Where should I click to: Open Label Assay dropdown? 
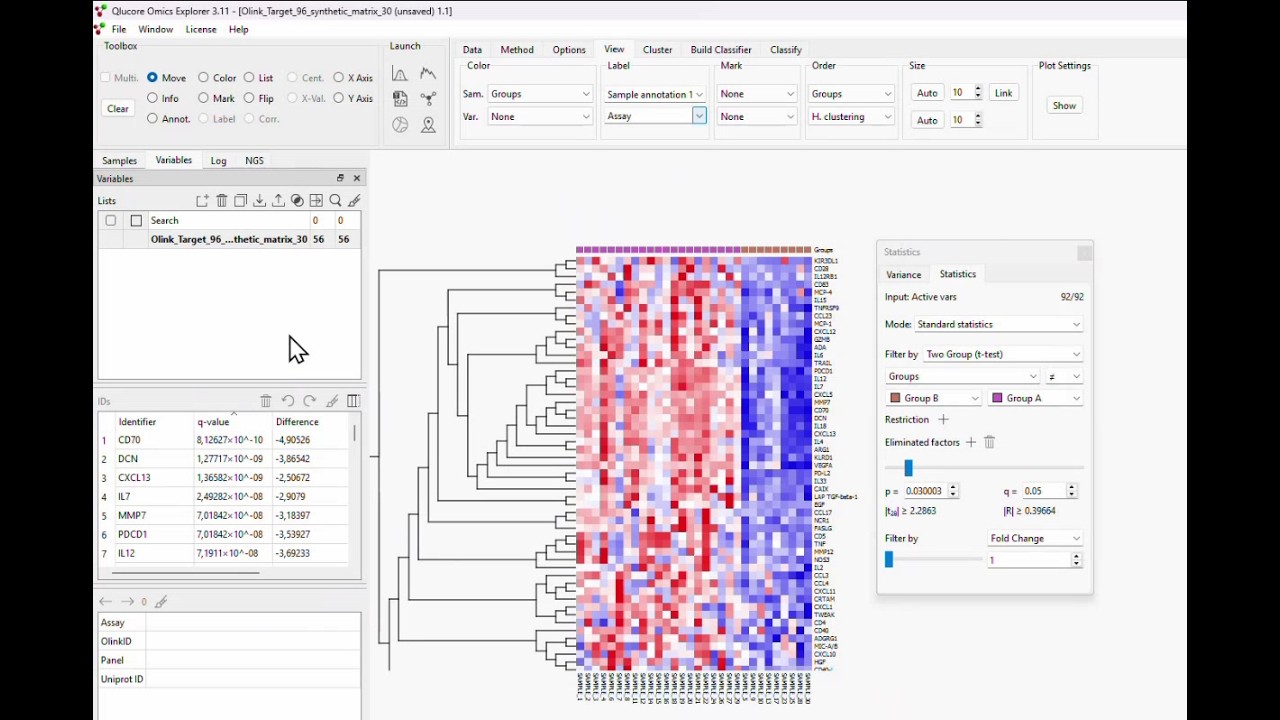tap(655, 117)
